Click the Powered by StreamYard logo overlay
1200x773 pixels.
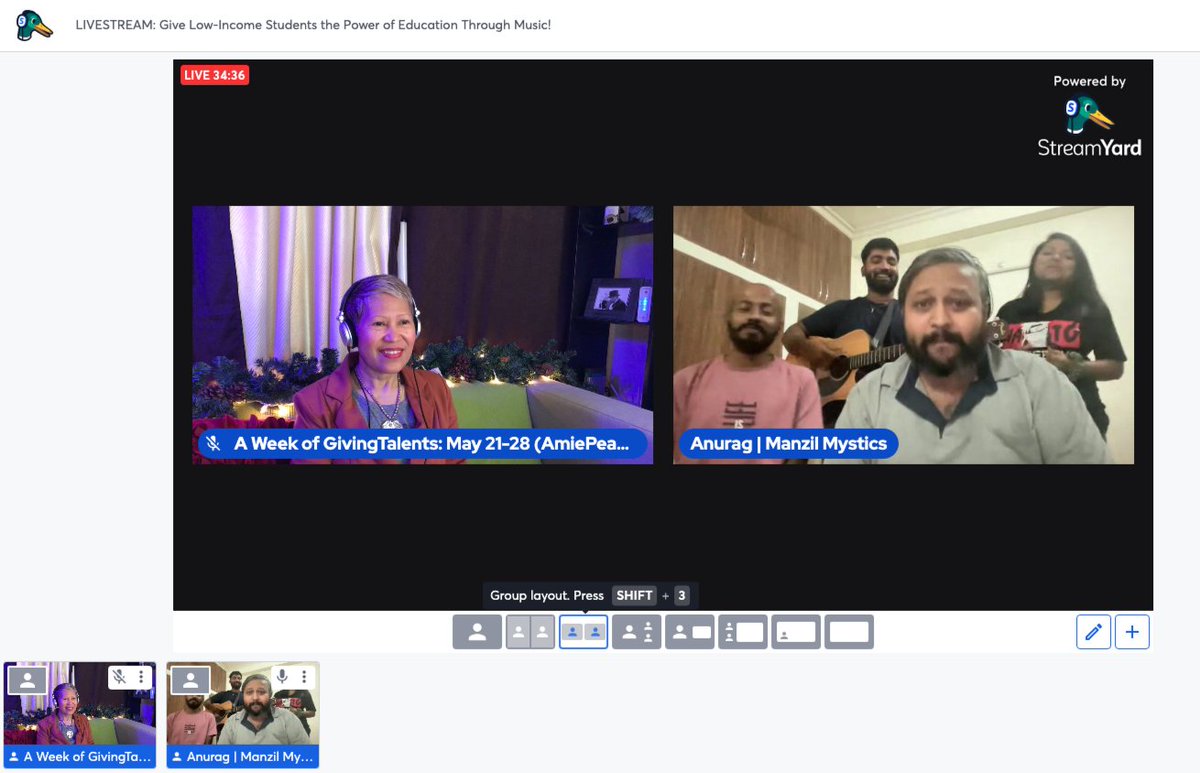tap(1089, 115)
